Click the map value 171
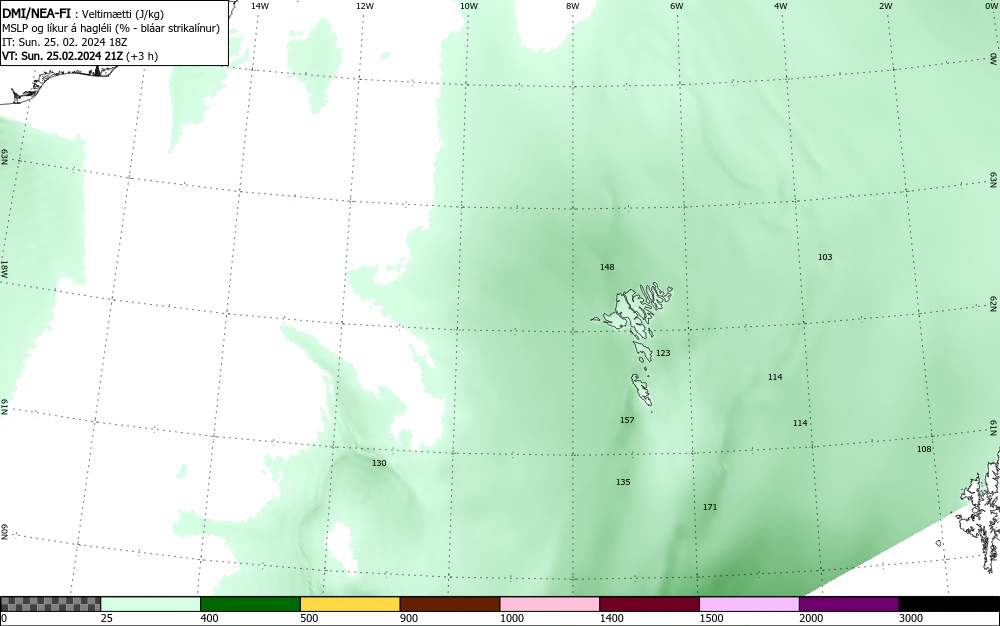 (710, 507)
